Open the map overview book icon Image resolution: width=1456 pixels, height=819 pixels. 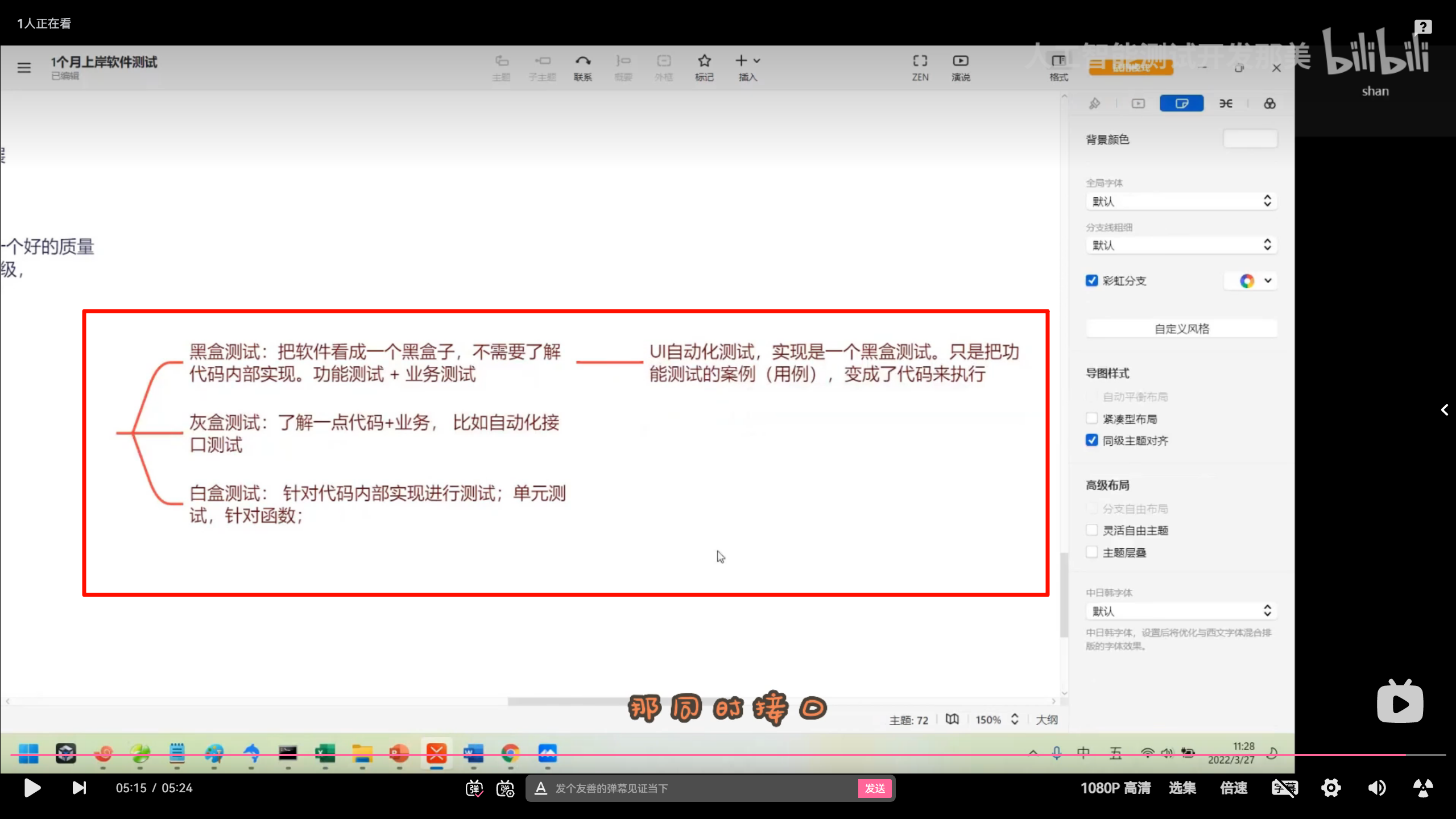[953, 719]
